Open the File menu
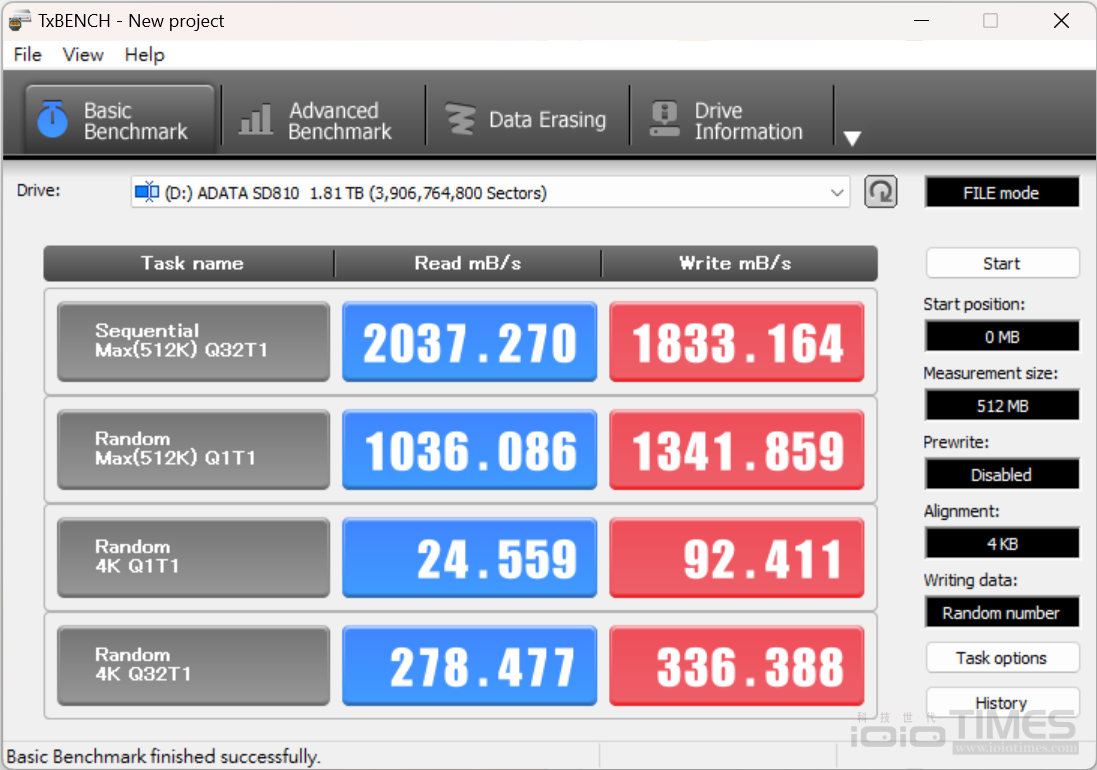The height and width of the screenshot is (770, 1097). tap(27, 55)
